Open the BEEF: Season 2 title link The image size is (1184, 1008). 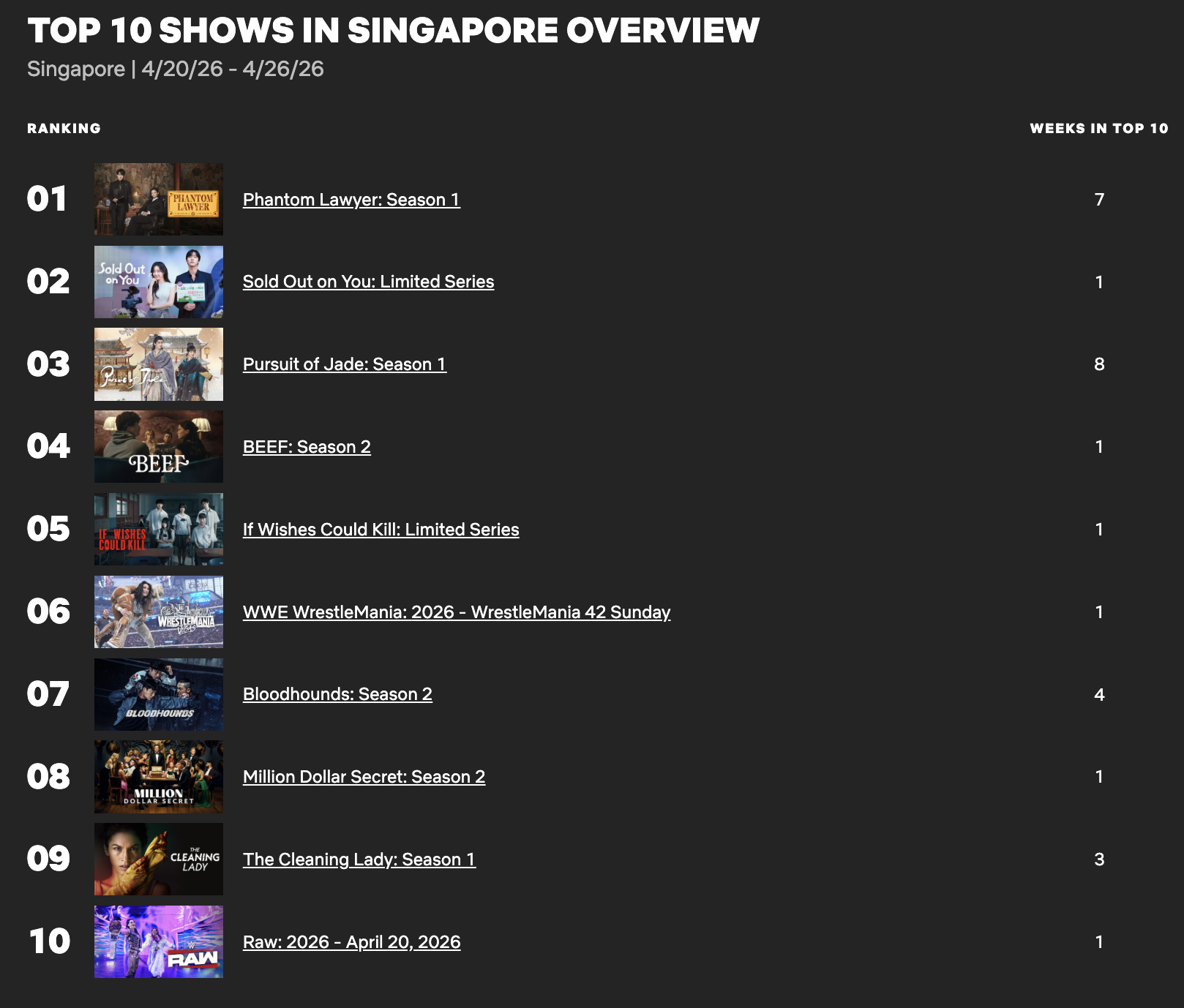(307, 447)
